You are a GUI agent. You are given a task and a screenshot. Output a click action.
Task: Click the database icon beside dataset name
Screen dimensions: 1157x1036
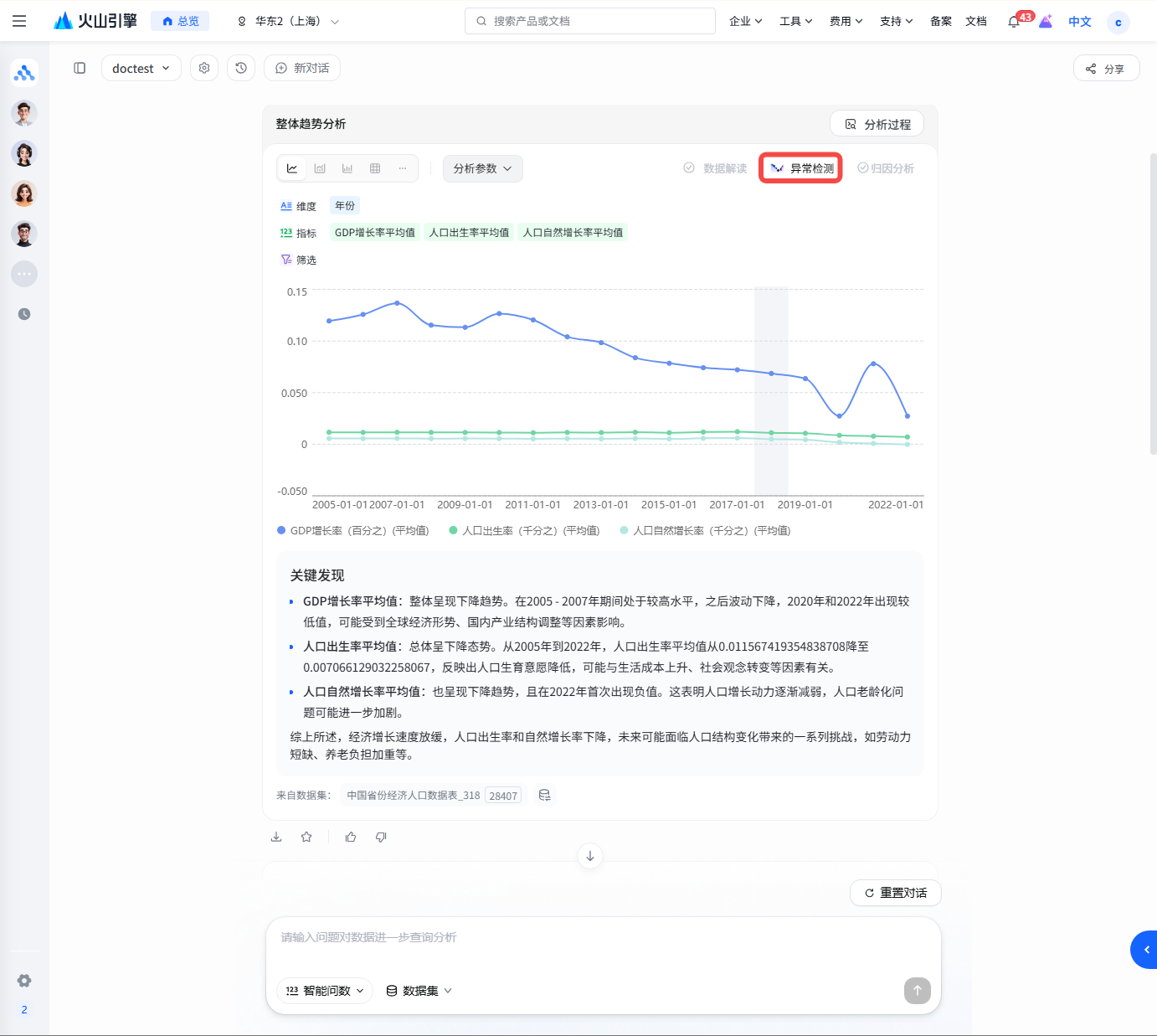(544, 795)
